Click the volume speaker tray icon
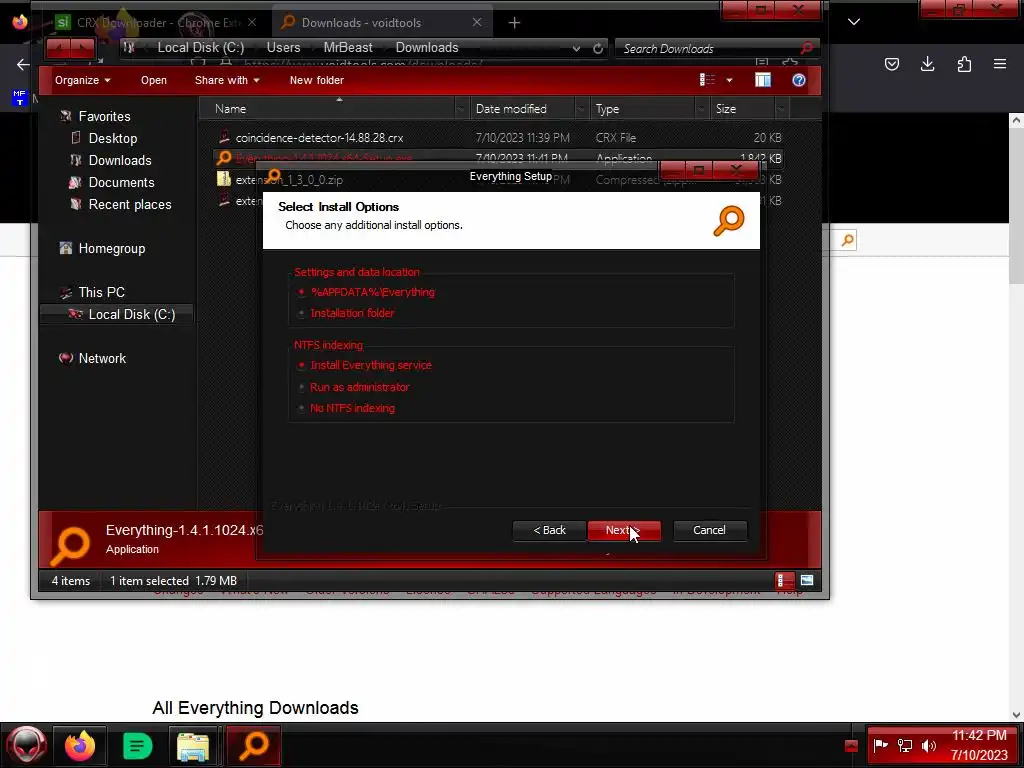1024x768 pixels. (928, 746)
